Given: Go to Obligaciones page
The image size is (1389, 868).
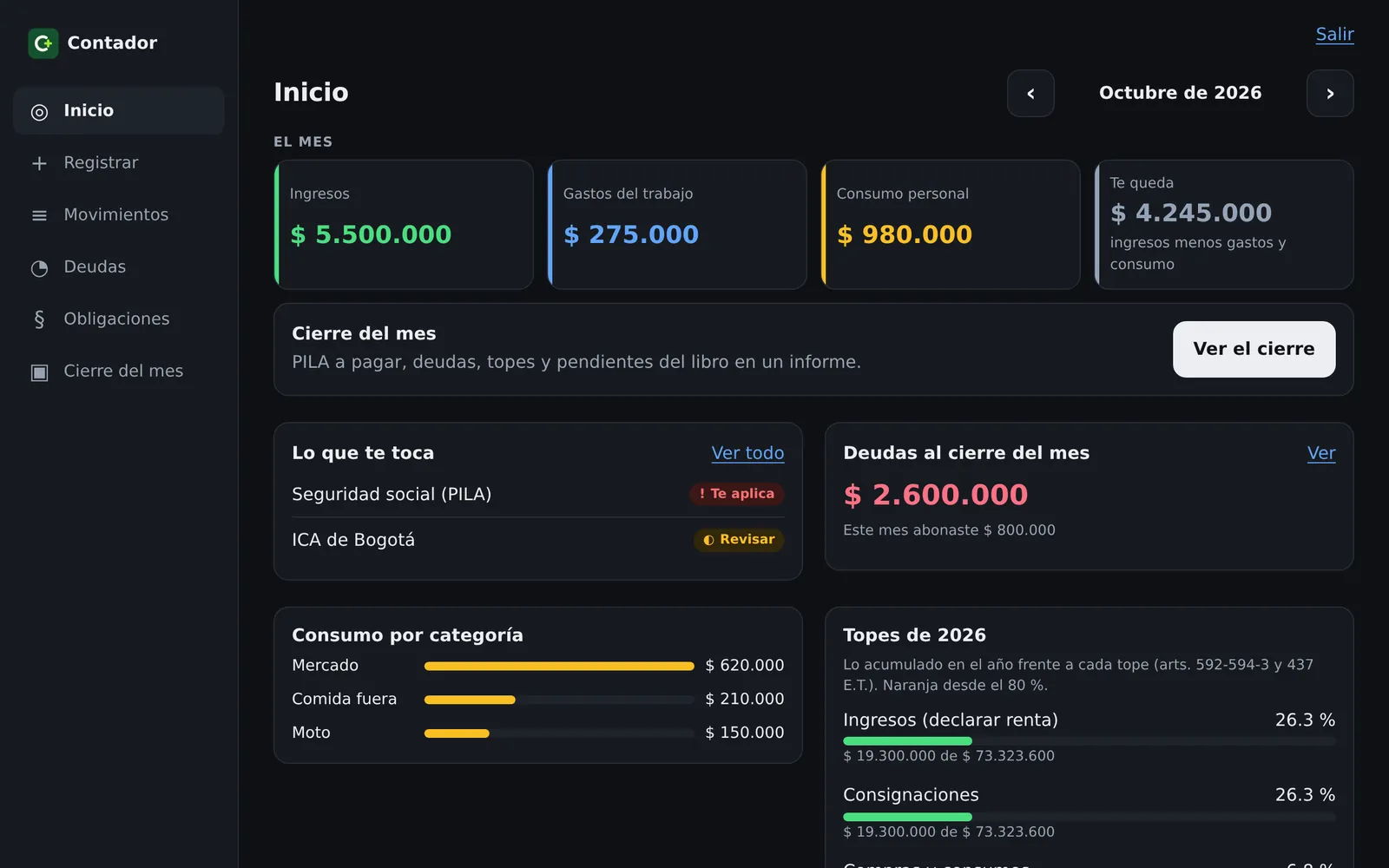Looking at the screenshot, I should click(119, 319).
